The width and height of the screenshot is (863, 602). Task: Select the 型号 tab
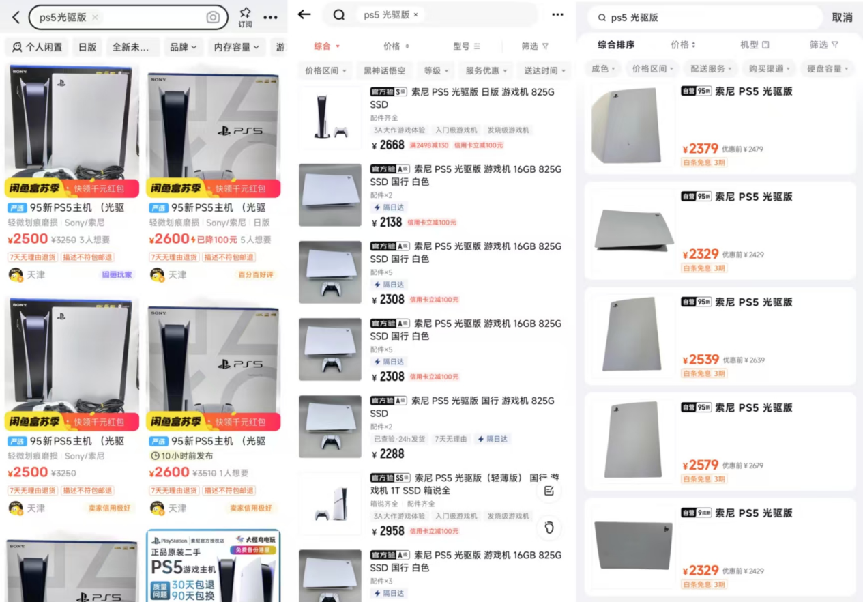(466, 46)
